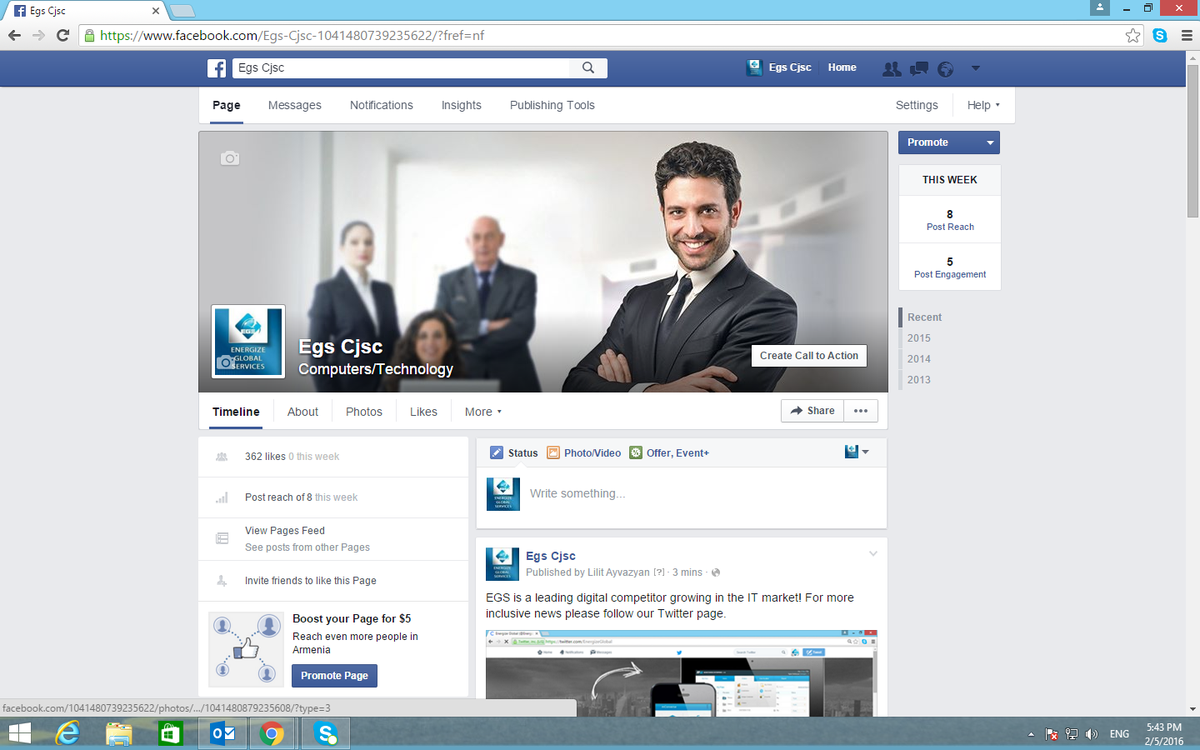Open Settings link
1200x750 pixels.
point(917,105)
